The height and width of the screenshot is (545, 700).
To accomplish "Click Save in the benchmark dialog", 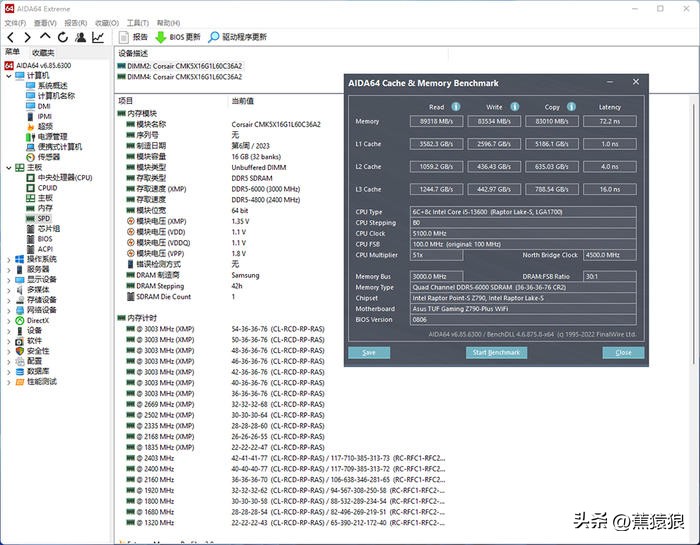I will click(369, 353).
